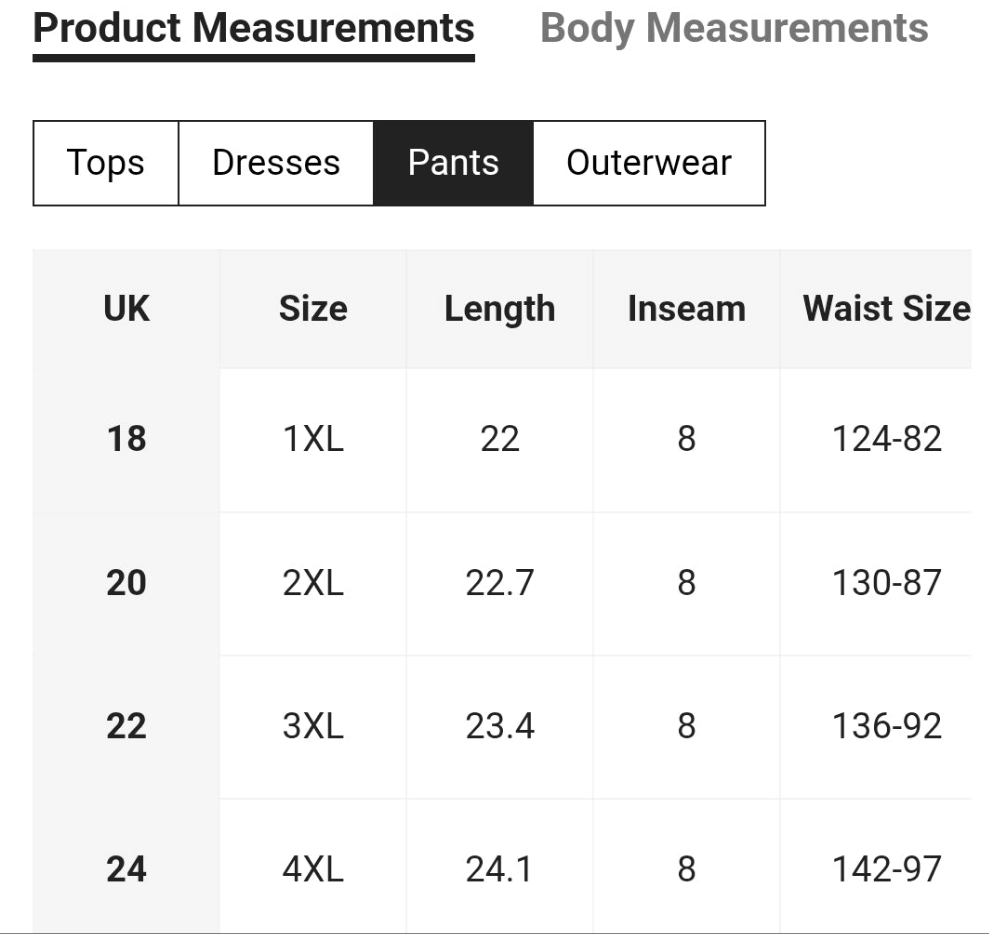The width and height of the screenshot is (989, 934).
Task: Select the Dresses category tab
Action: (276, 163)
